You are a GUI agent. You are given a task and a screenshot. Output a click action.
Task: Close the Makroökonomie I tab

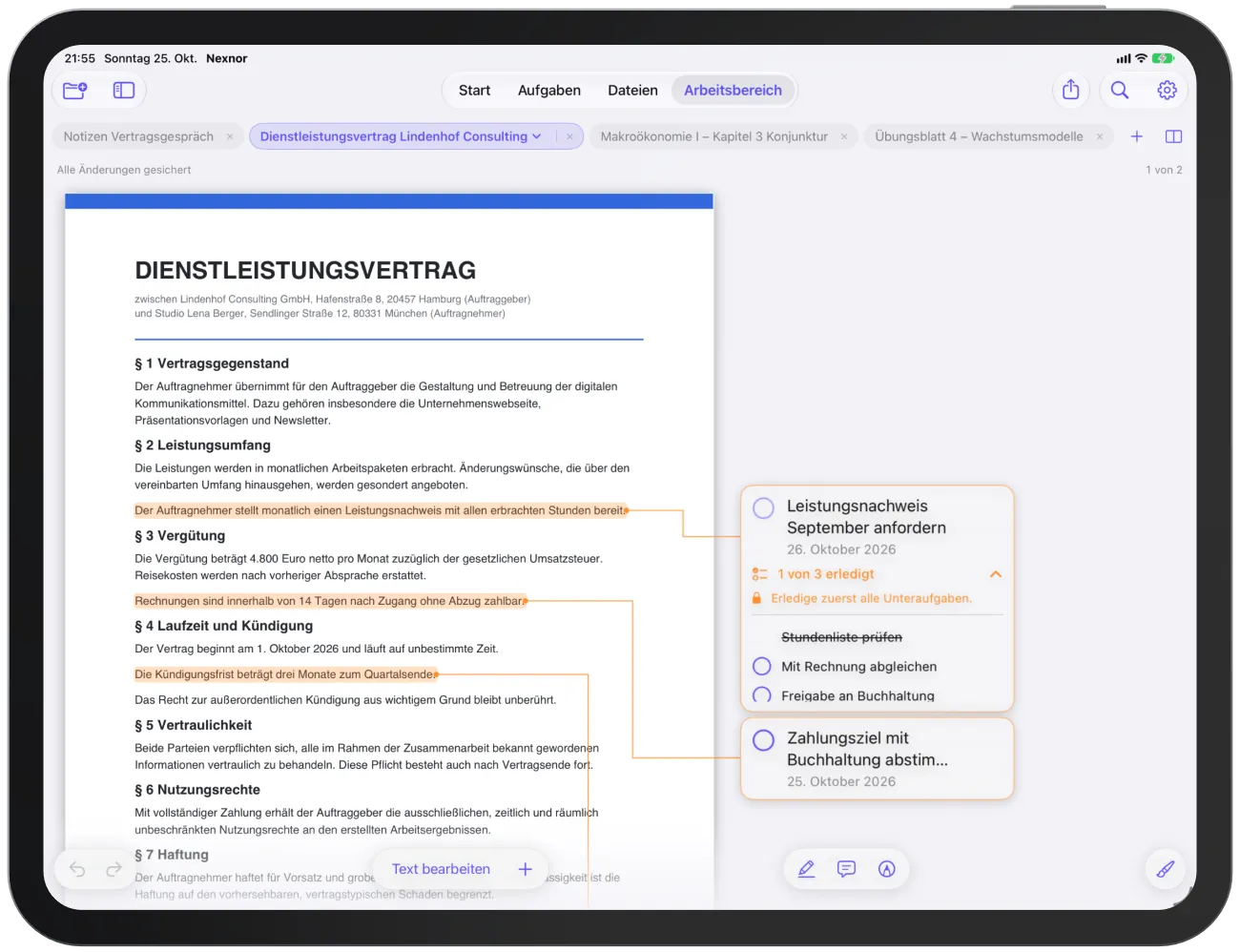(844, 136)
